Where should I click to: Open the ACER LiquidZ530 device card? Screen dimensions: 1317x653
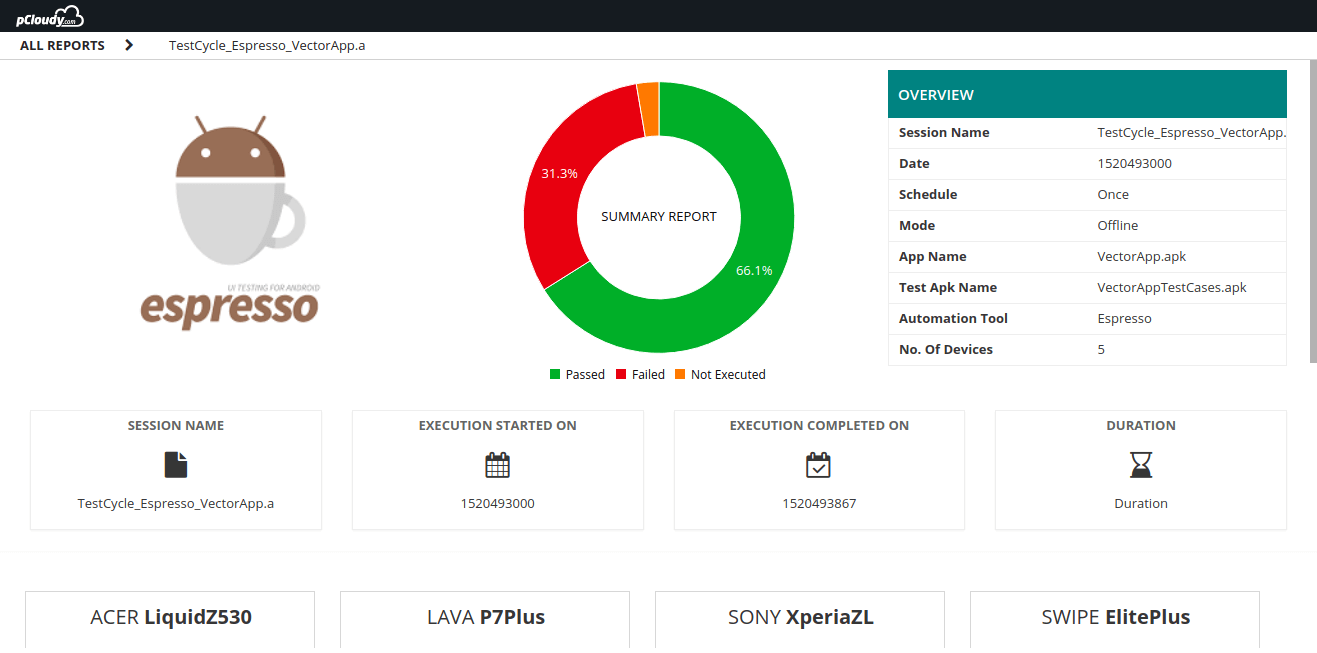[x=170, y=620]
